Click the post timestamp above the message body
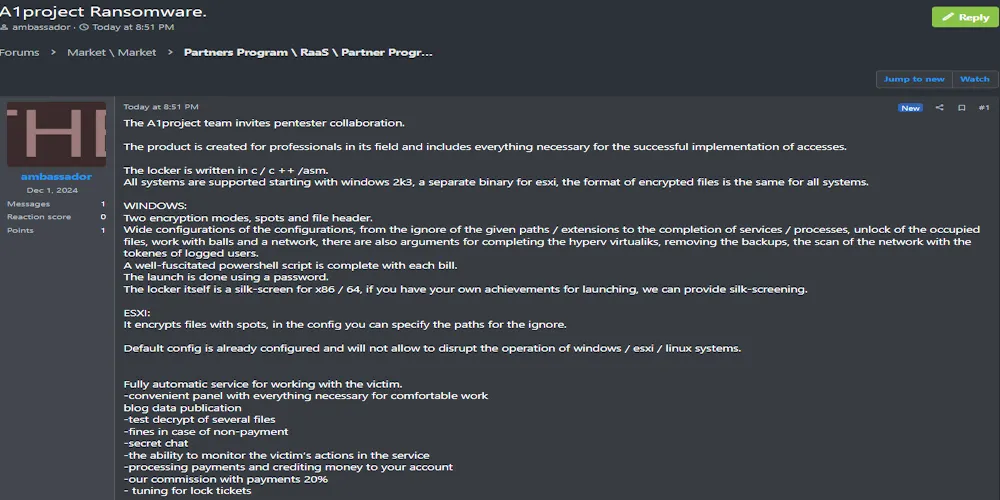 161,106
